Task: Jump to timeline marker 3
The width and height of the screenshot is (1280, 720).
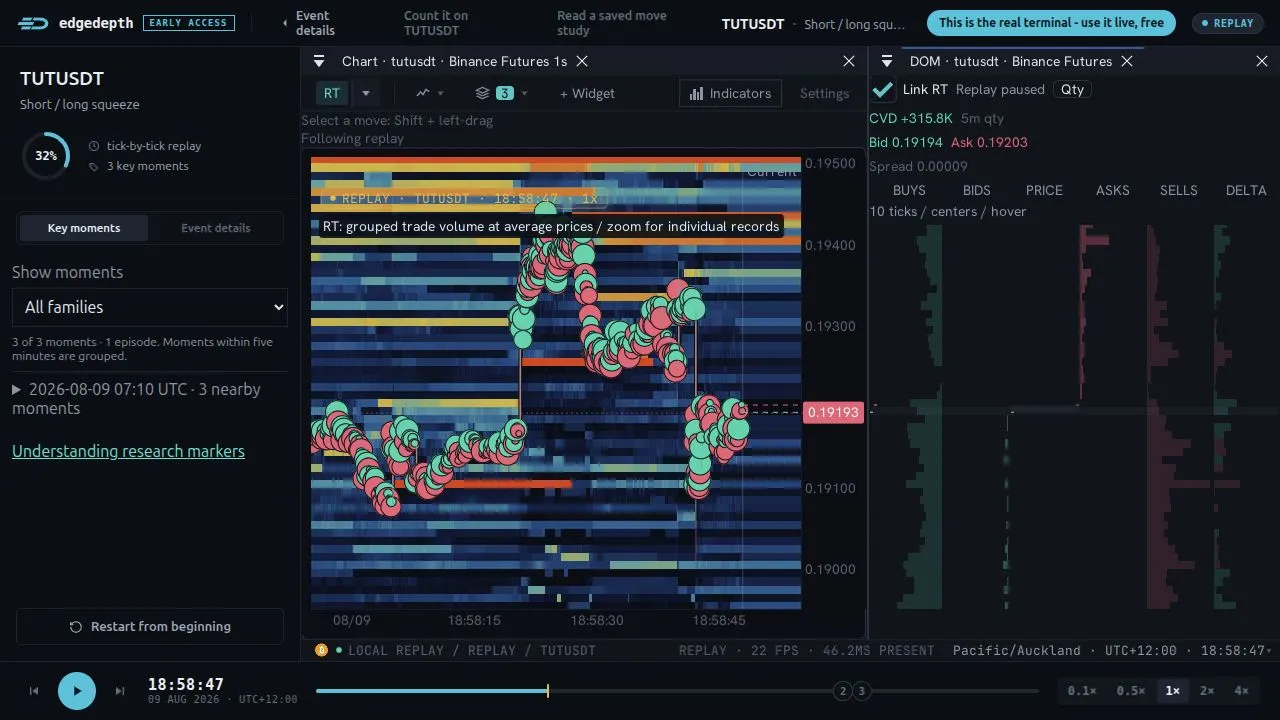Action: 862,691
